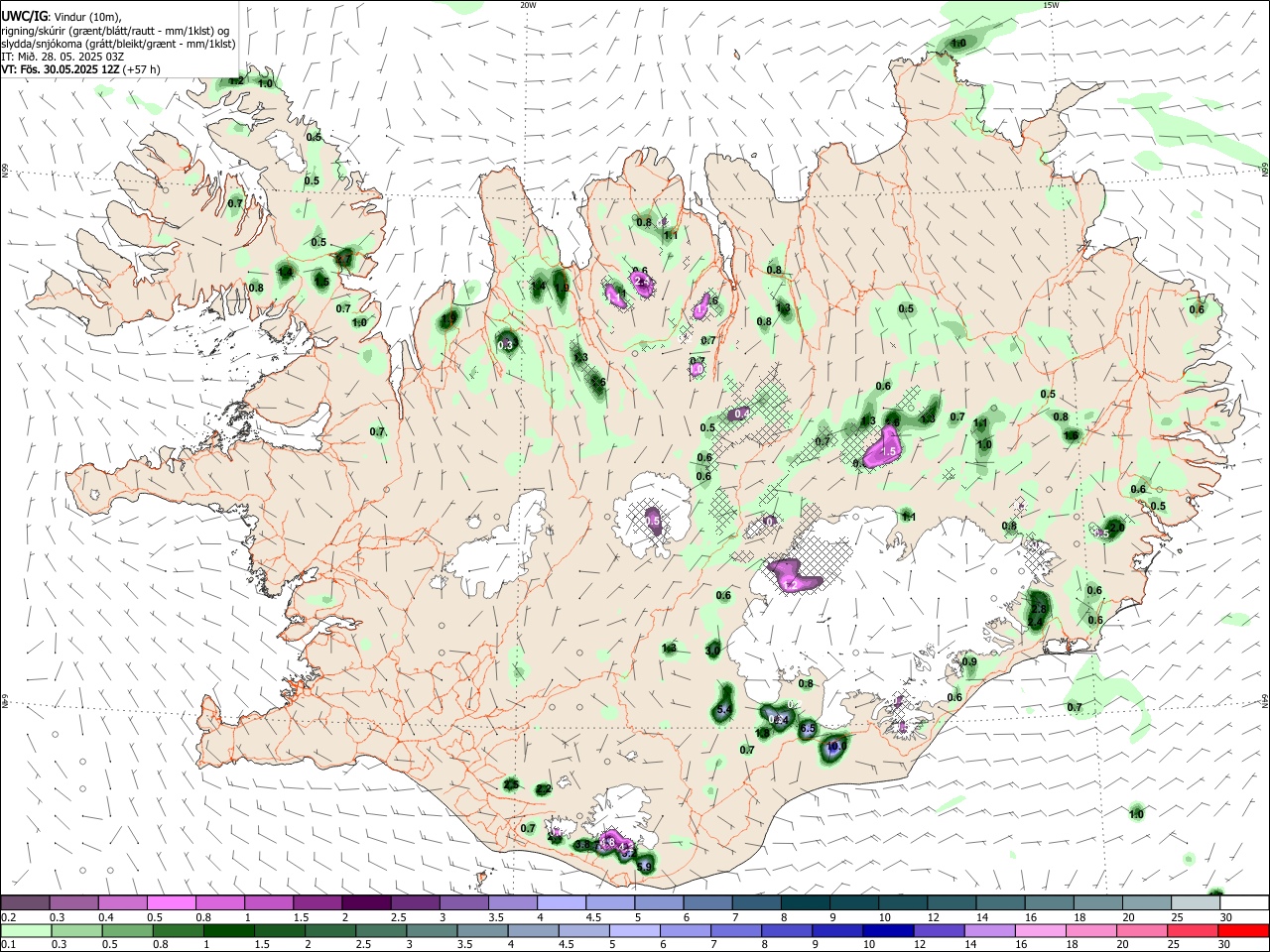This screenshot has width=1270, height=952.
Task: Click the top-row pink swatch between 0.5 and 0.8
Action: (171, 902)
